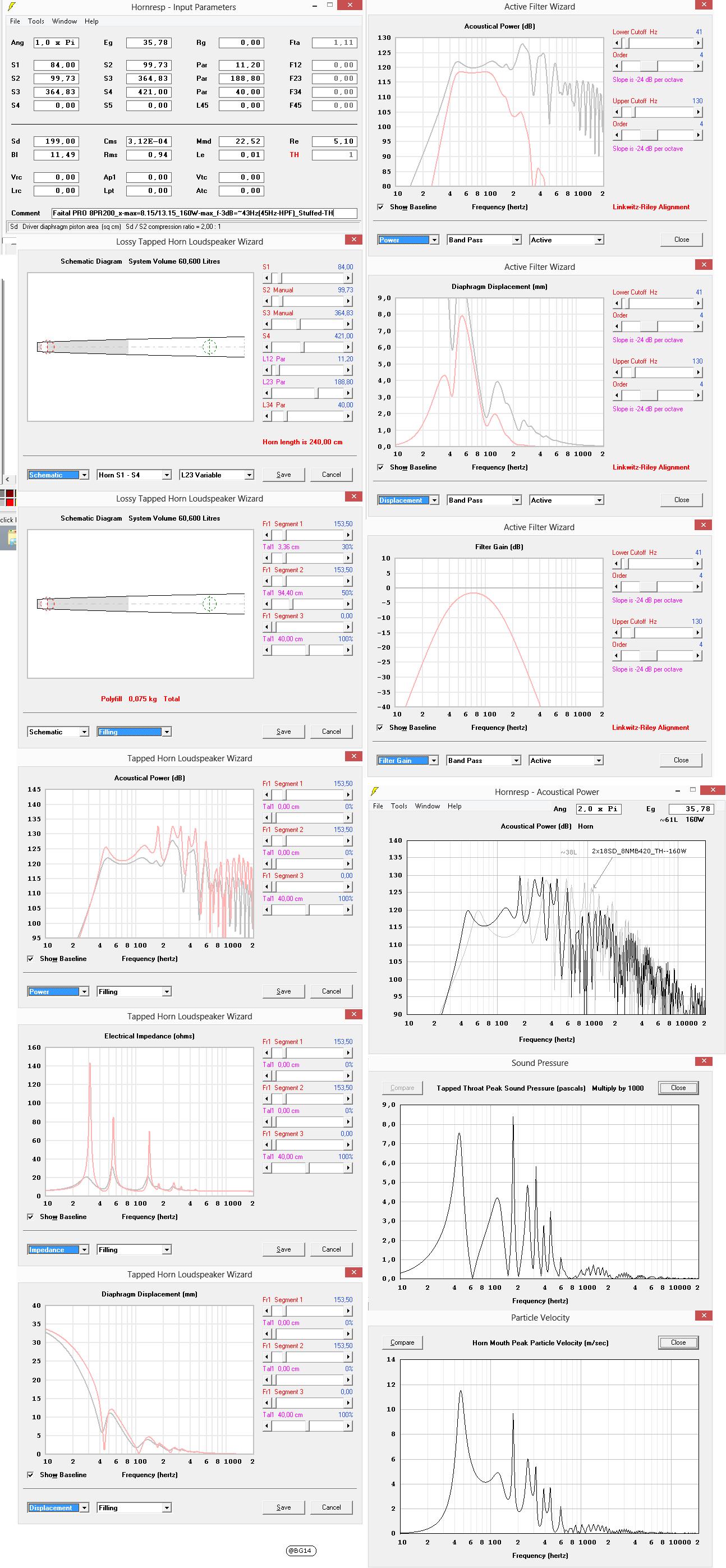
Task: Open the Horn S1 - S4 dropdown
Action: (x=135, y=475)
